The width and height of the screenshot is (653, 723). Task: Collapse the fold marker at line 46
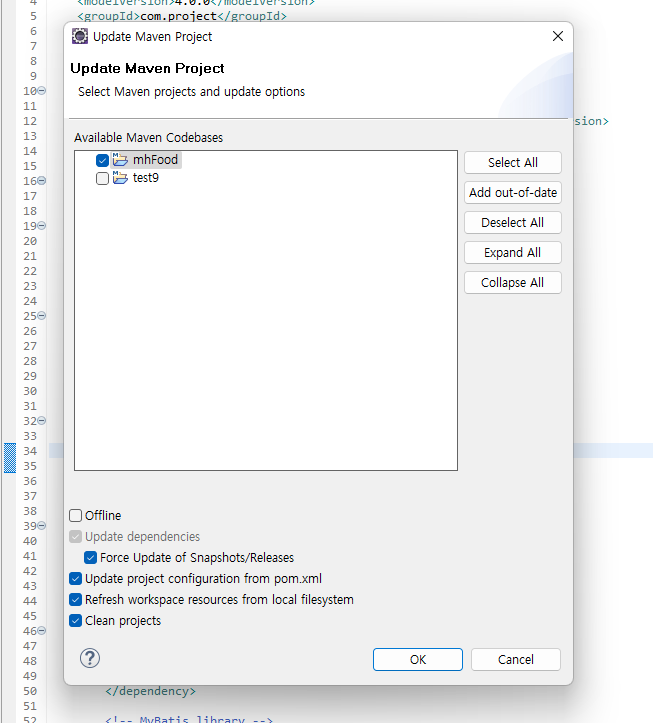tap(42, 631)
